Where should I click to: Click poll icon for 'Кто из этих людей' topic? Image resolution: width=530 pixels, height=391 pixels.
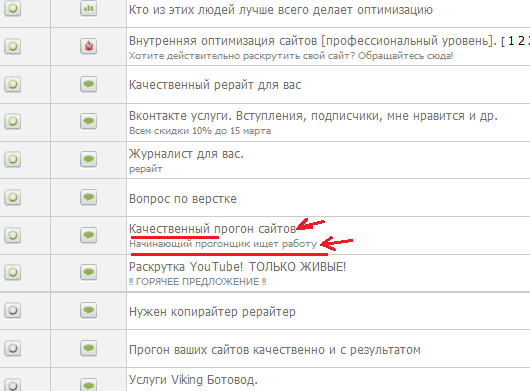[x=89, y=8]
